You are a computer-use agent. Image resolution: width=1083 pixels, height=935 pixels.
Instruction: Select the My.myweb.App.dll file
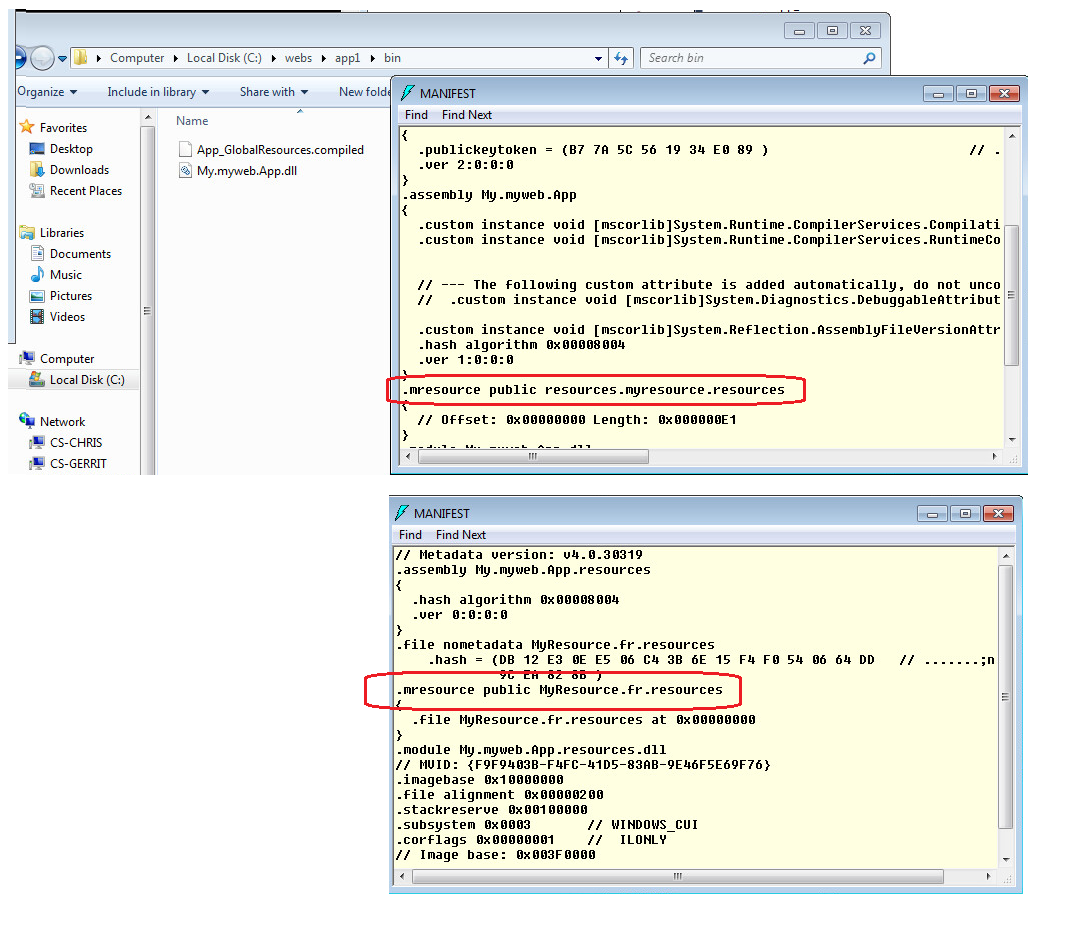click(x=247, y=171)
